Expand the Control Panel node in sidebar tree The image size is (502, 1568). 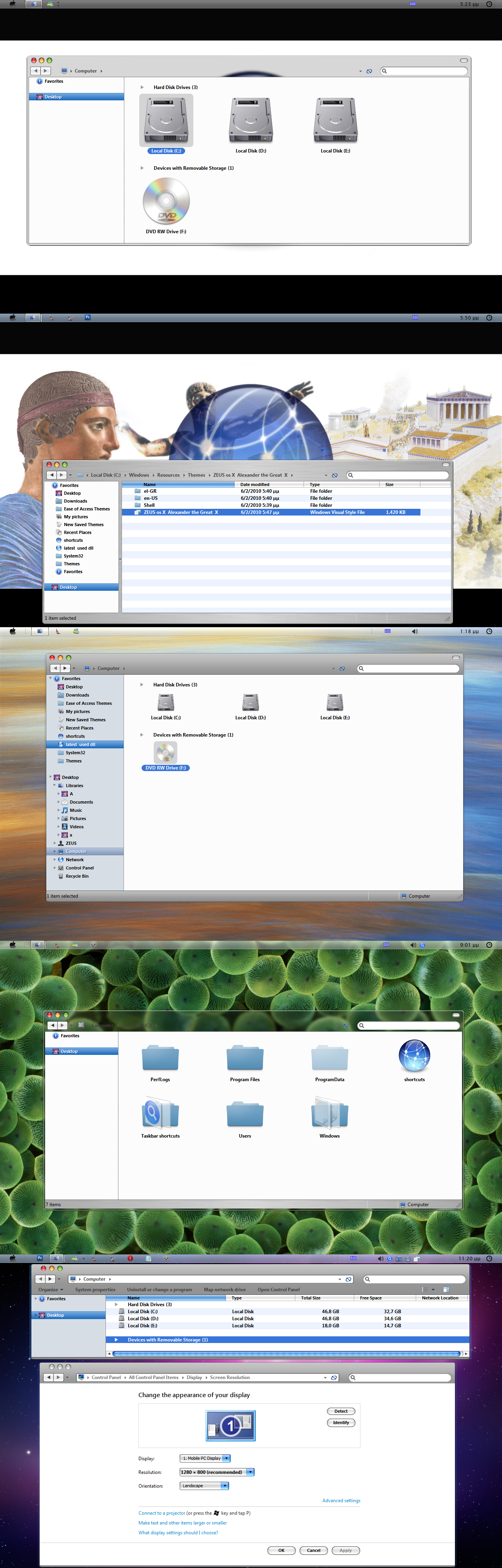pyautogui.click(x=55, y=868)
